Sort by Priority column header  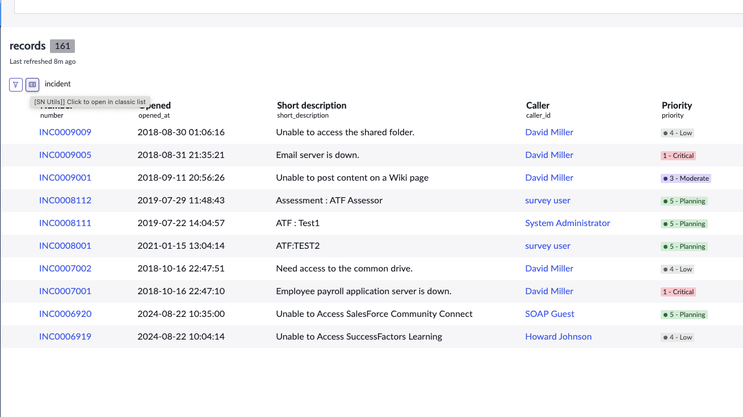[676, 105]
